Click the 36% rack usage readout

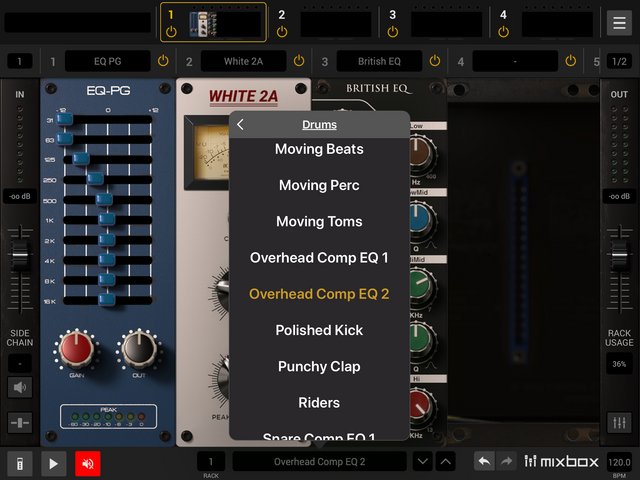click(619, 364)
